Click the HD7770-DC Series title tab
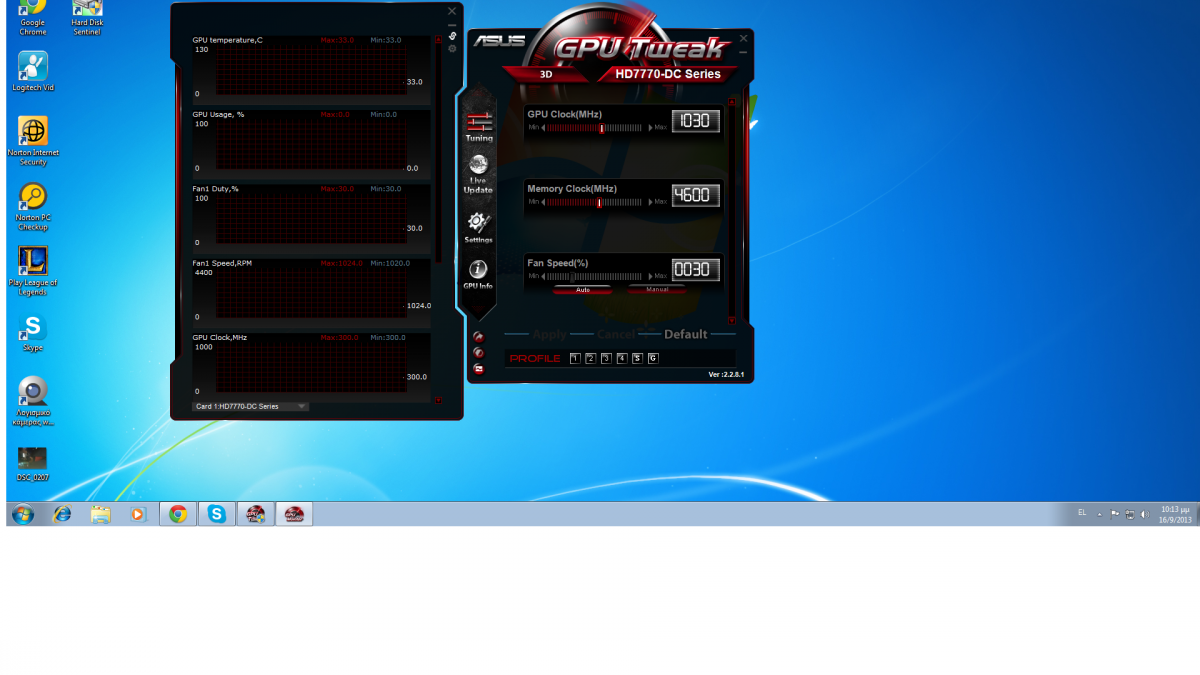 pos(668,74)
